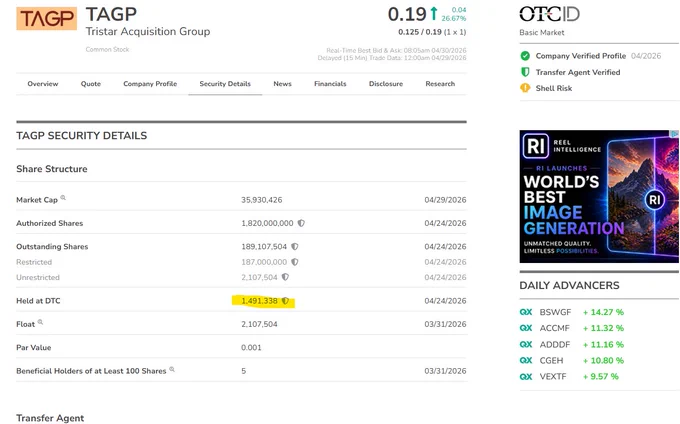Click the Market Cap value 35,930,426
This screenshot has width=680, height=424.
click(262, 200)
